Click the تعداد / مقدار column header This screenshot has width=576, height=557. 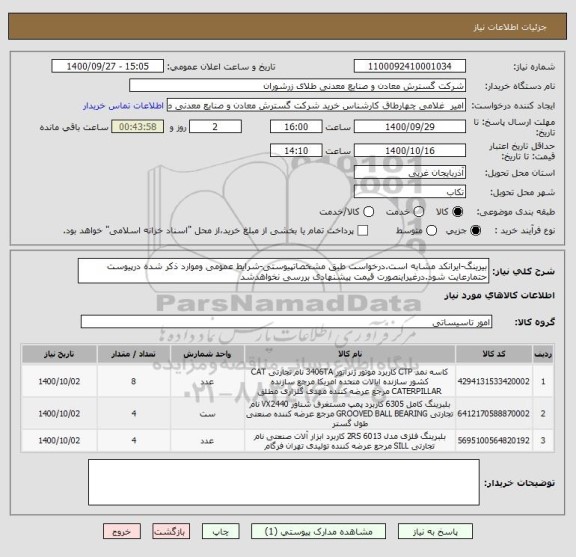click(x=134, y=354)
